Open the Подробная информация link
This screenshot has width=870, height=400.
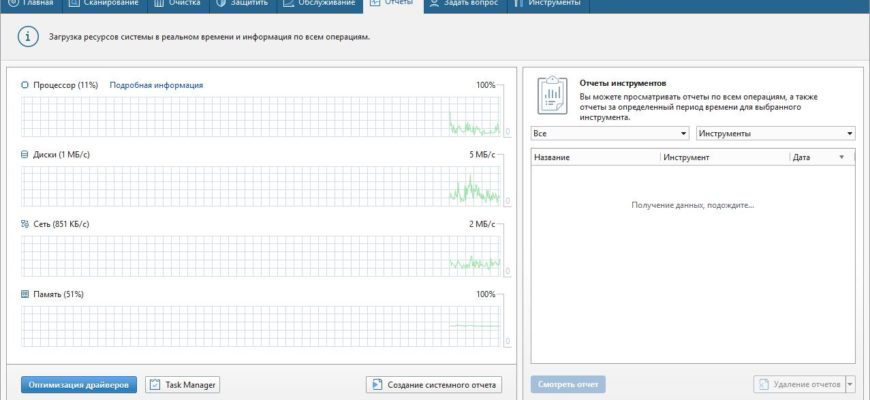point(156,85)
